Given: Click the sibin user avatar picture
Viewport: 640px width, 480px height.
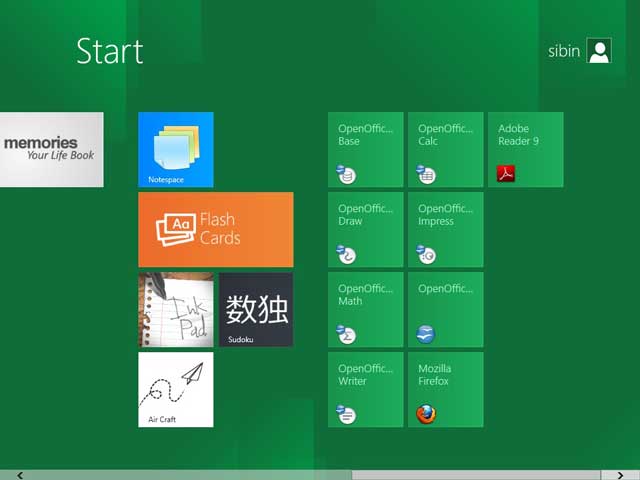Looking at the screenshot, I should coord(599,51).
